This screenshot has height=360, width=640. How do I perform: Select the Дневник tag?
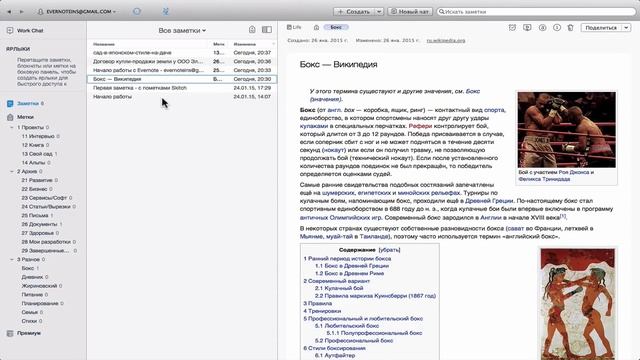(x=32, y=277)
